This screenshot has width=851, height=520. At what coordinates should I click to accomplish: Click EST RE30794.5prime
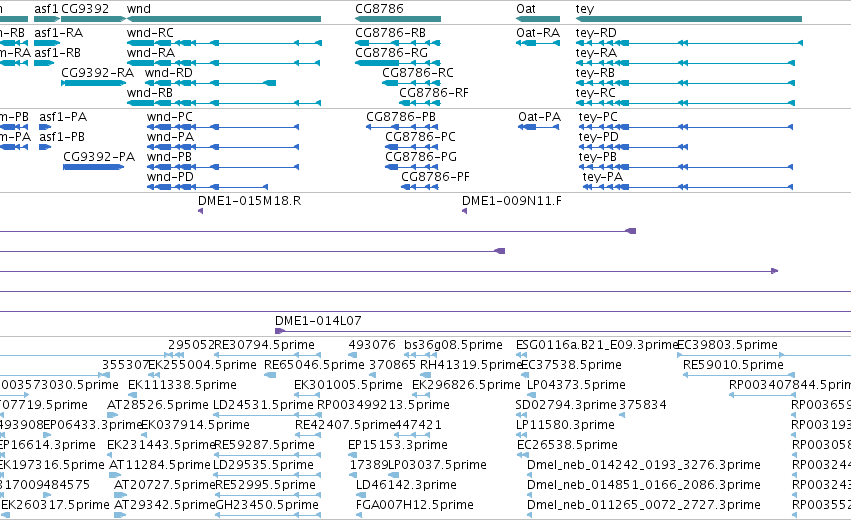point(264,345)
